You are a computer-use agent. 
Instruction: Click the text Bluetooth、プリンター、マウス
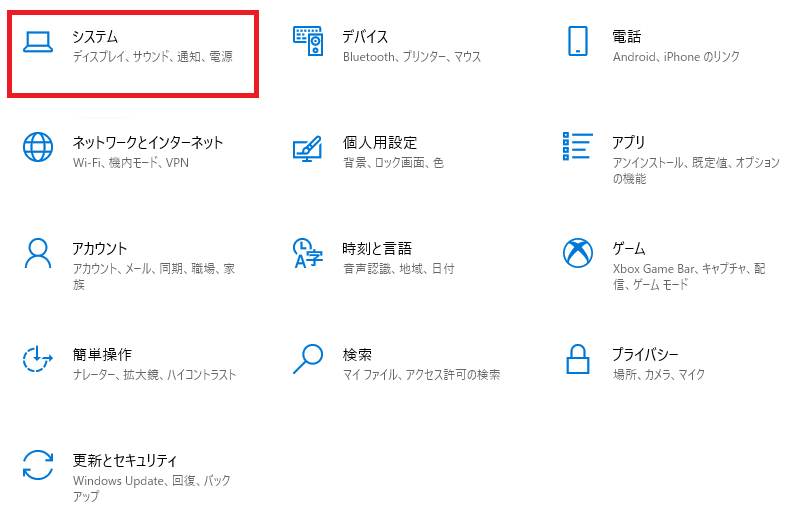(x=412, y=57)
